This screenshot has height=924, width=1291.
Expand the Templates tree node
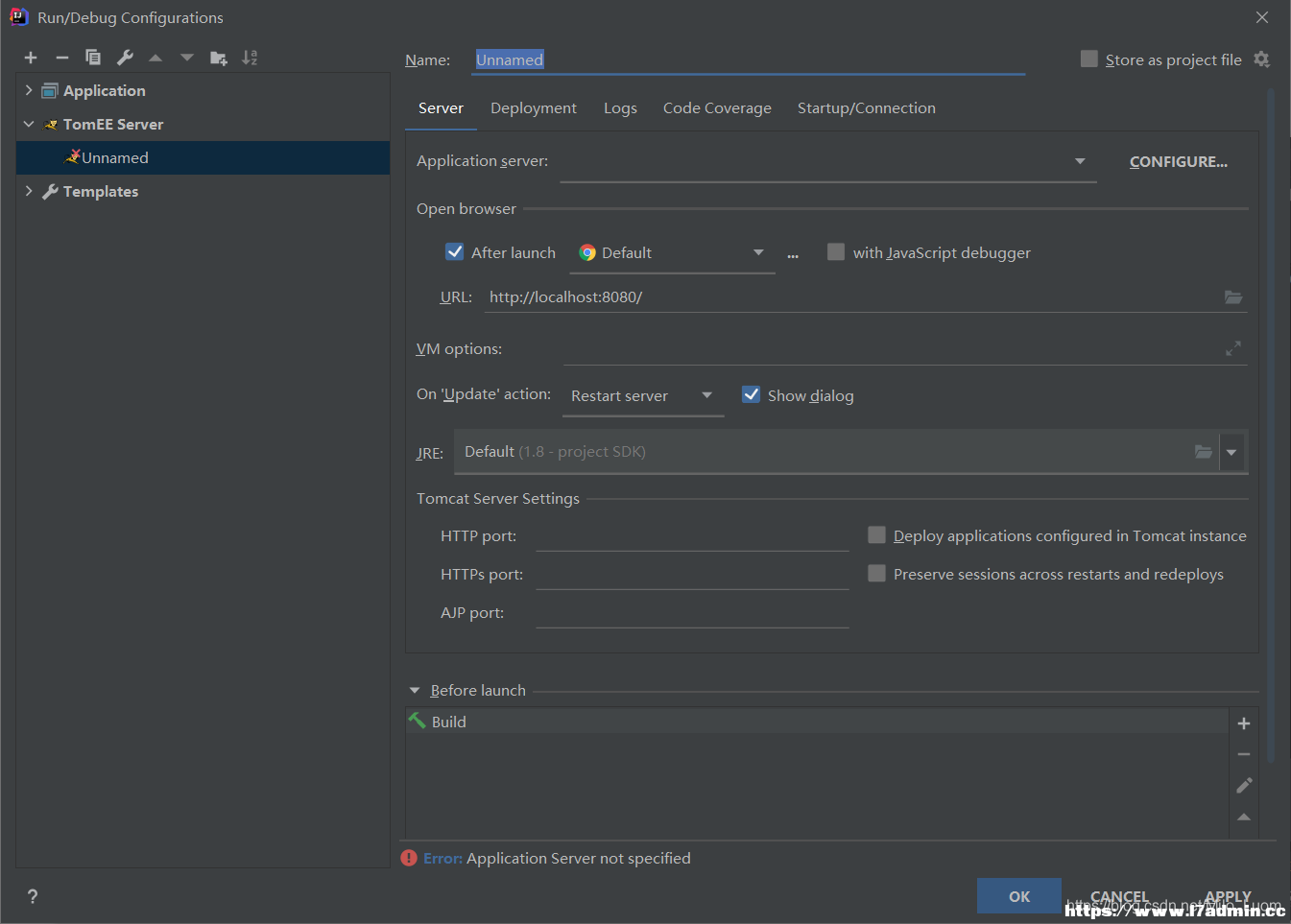[29, 191]
